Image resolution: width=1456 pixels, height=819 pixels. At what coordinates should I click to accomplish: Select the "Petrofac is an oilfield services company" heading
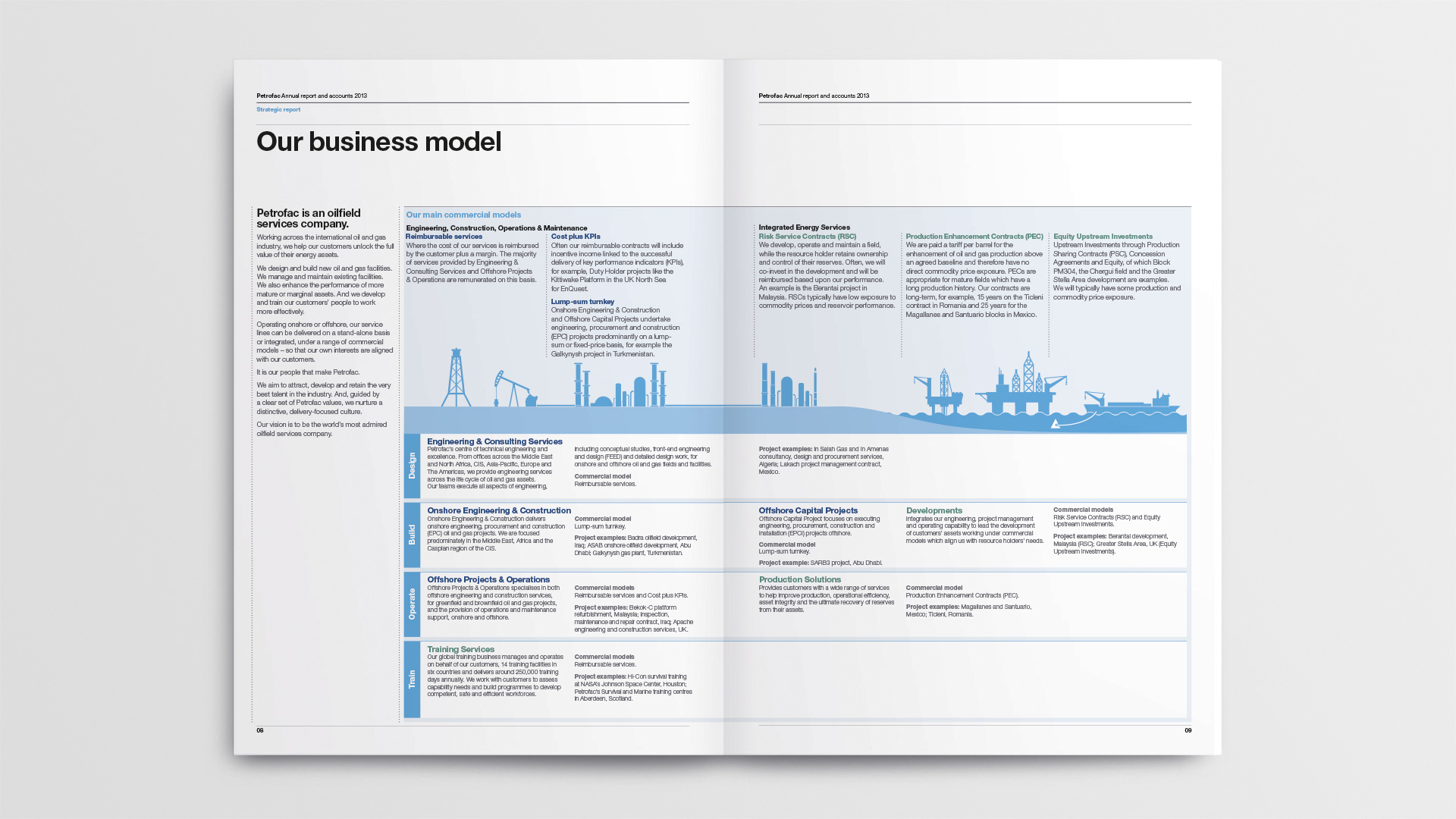[x=309, y=218]
